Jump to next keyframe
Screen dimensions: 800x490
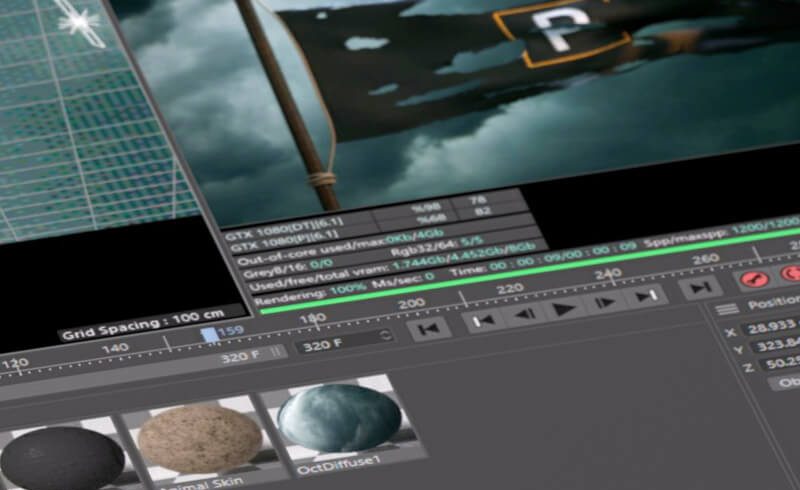point(645,296)
